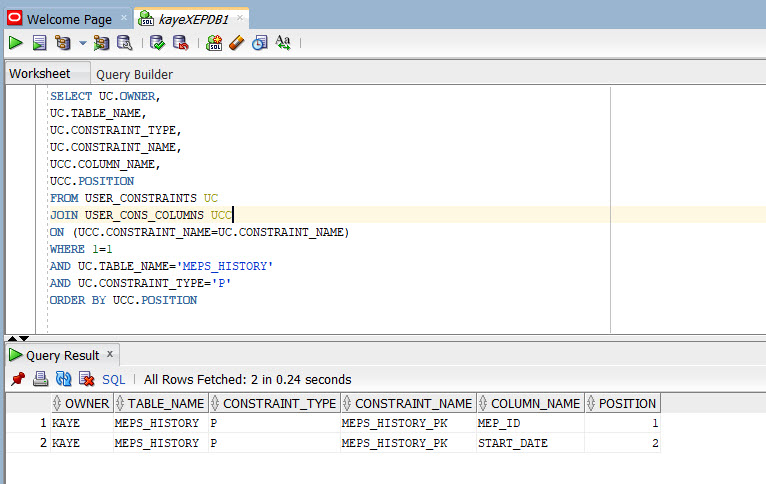Viewport: 766px width, 484px height.
Task: Switch to the Query Builder tab
Action: pyautogui.click(x=134, y=74)
